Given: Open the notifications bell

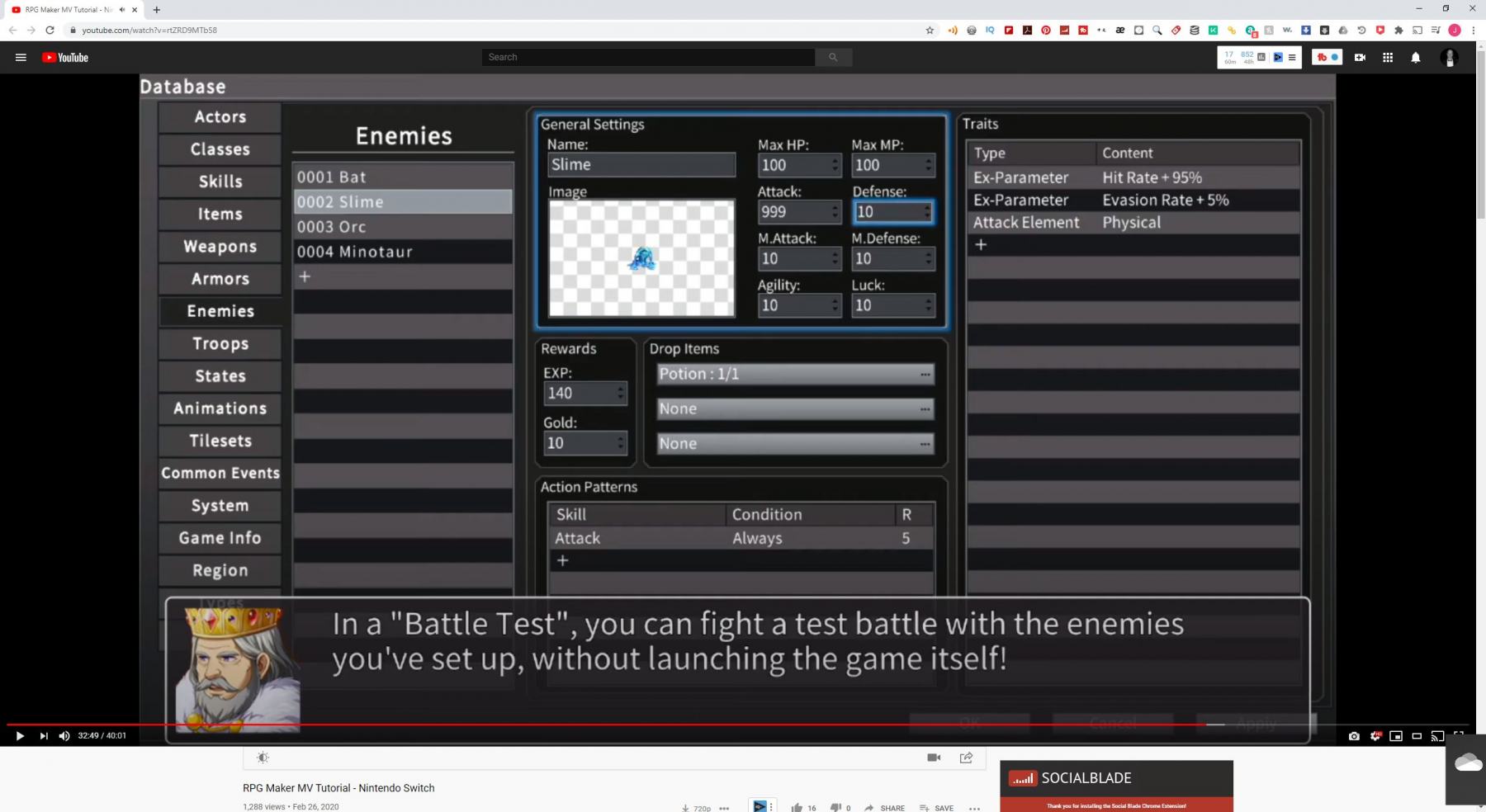Looking at the screenshot, I should pyautogui.click(x=1416, y=58).
